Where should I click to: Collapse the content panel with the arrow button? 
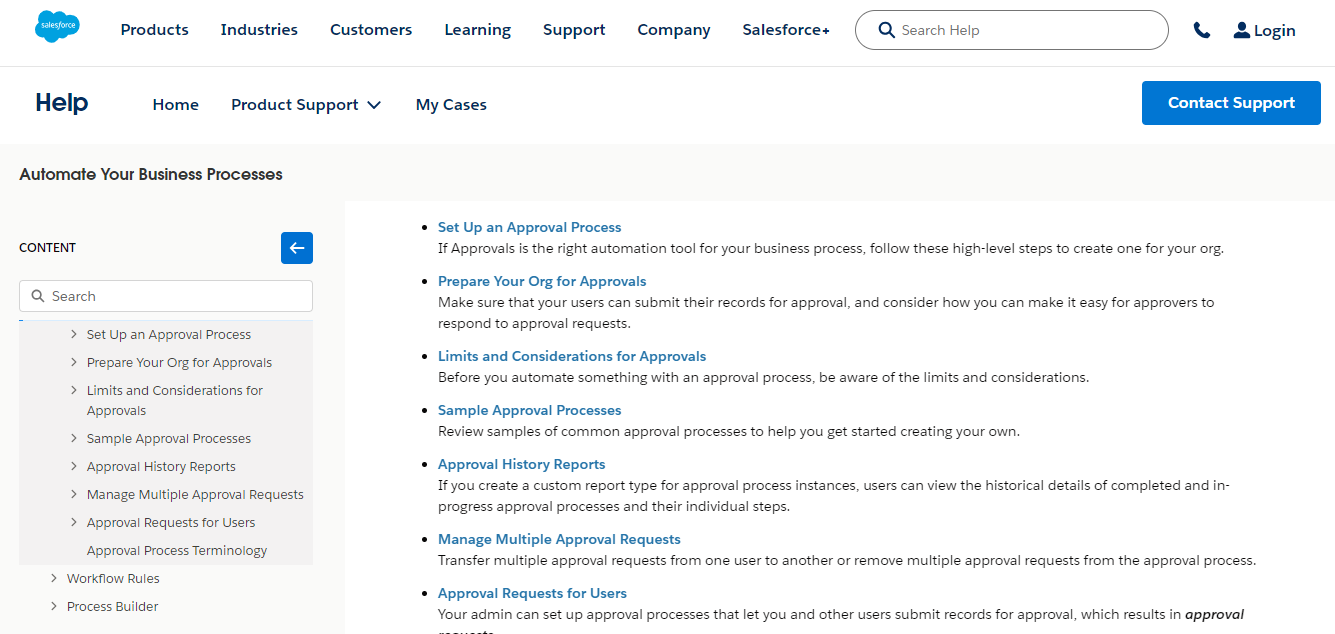(297, 248)
